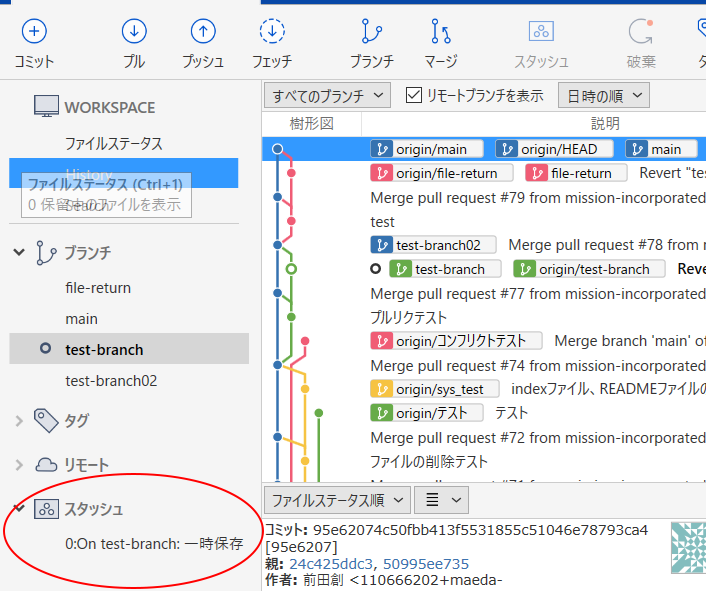Open the ファイルステータス順 dropdown

point(336,499)
